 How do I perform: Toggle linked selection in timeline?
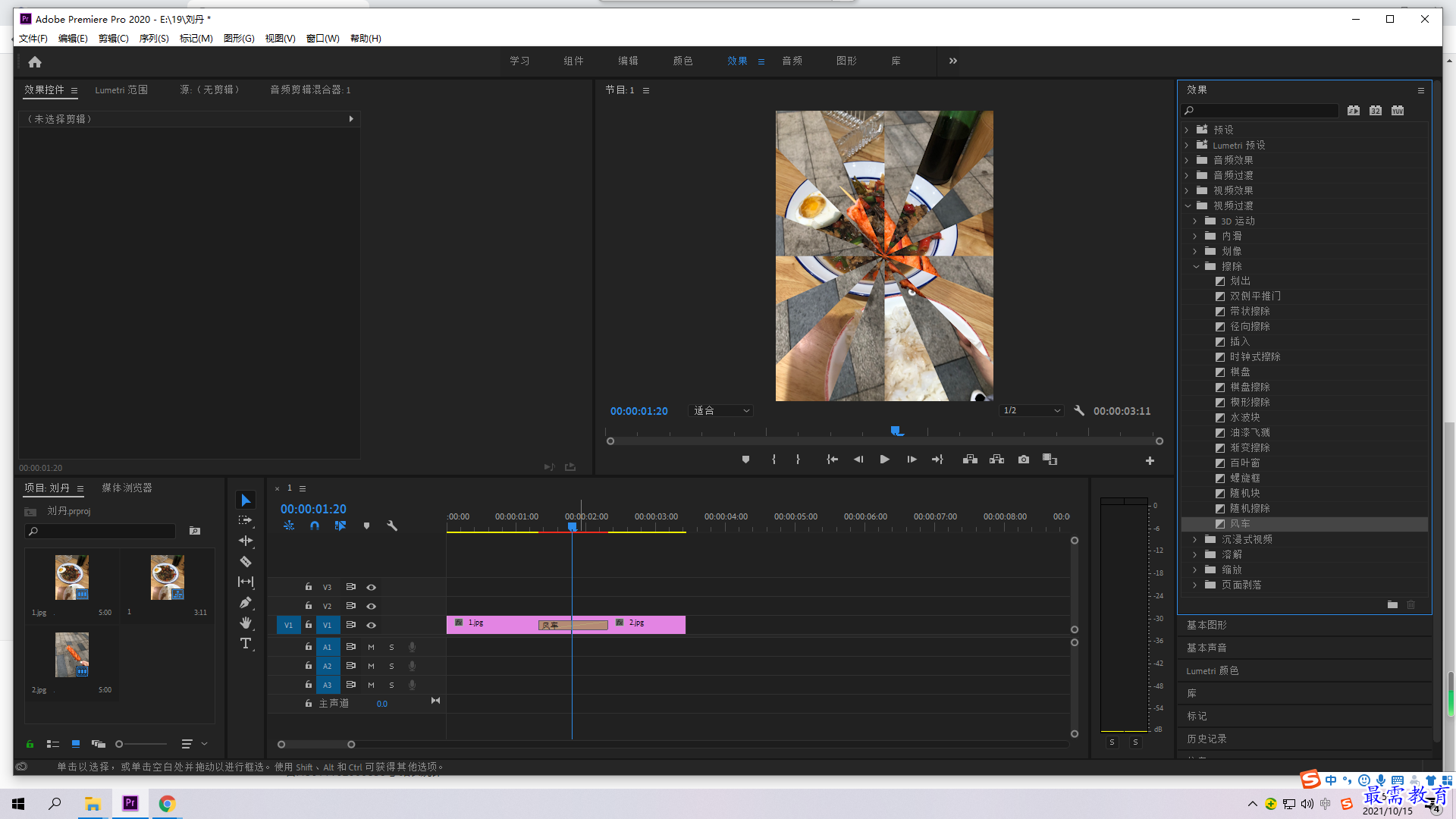click(x=340, y=526)
